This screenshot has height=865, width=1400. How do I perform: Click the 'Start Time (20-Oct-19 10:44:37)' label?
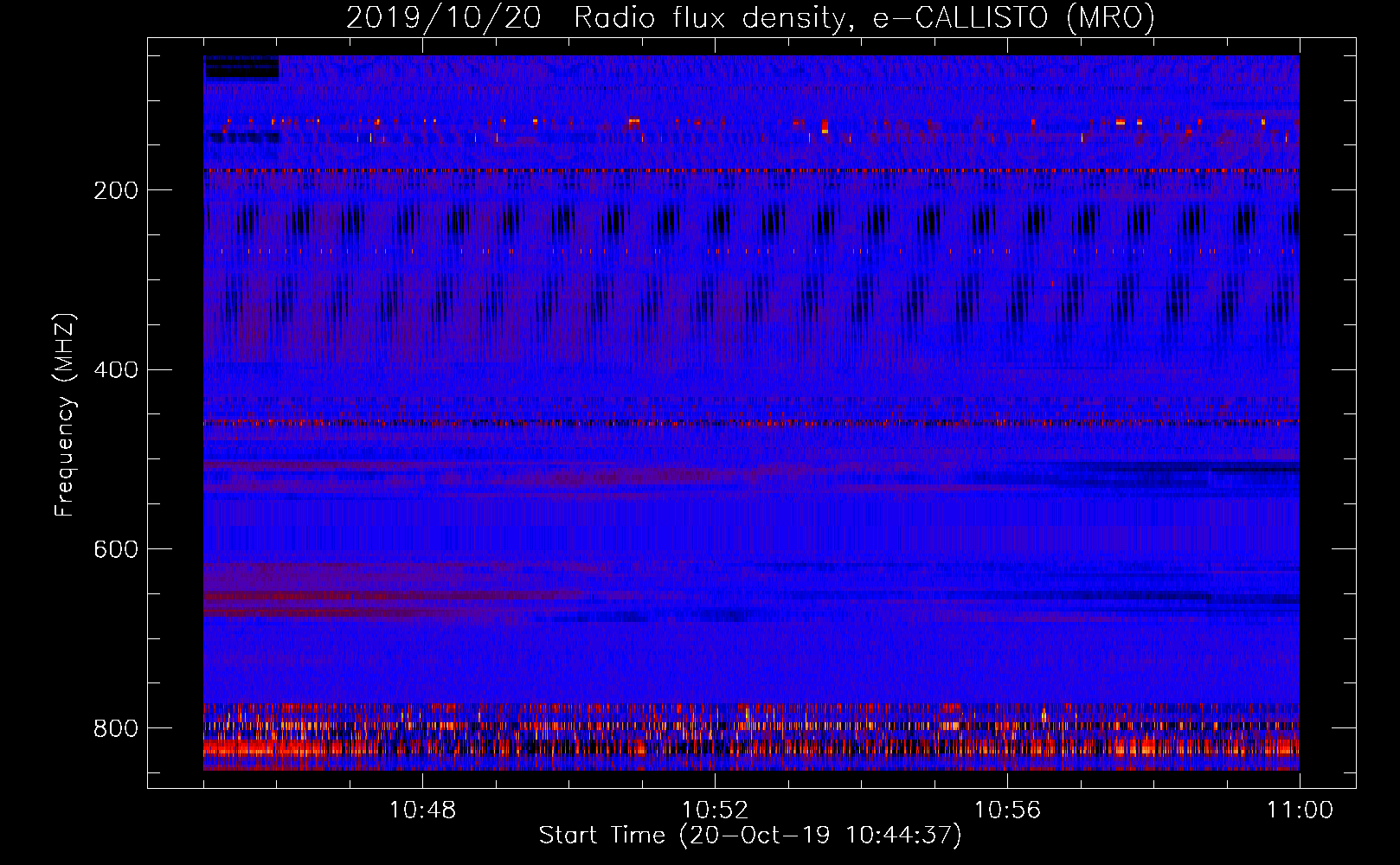750,836
